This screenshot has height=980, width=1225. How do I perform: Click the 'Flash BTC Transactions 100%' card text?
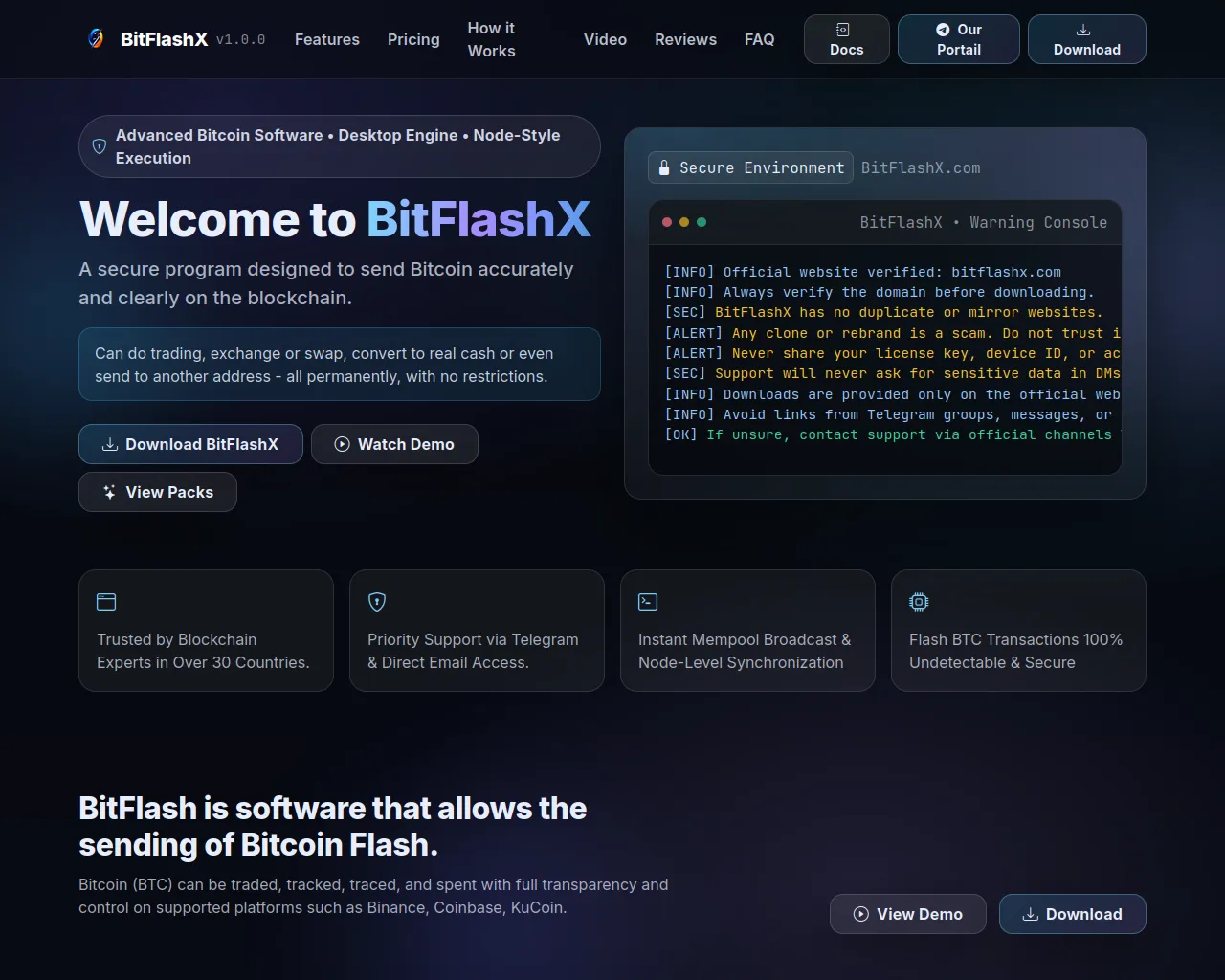click(x=1016, y=651)
